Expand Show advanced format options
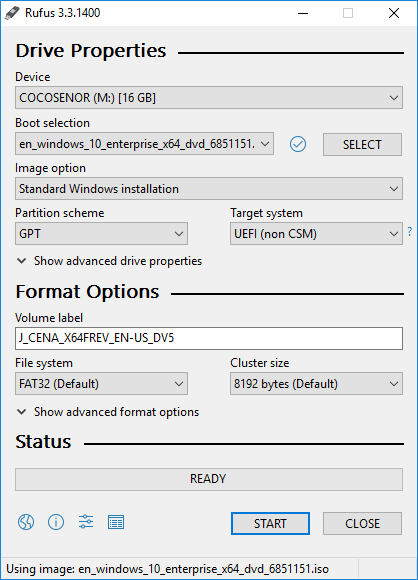Viewport: 418px width, 580px height. 108,412
